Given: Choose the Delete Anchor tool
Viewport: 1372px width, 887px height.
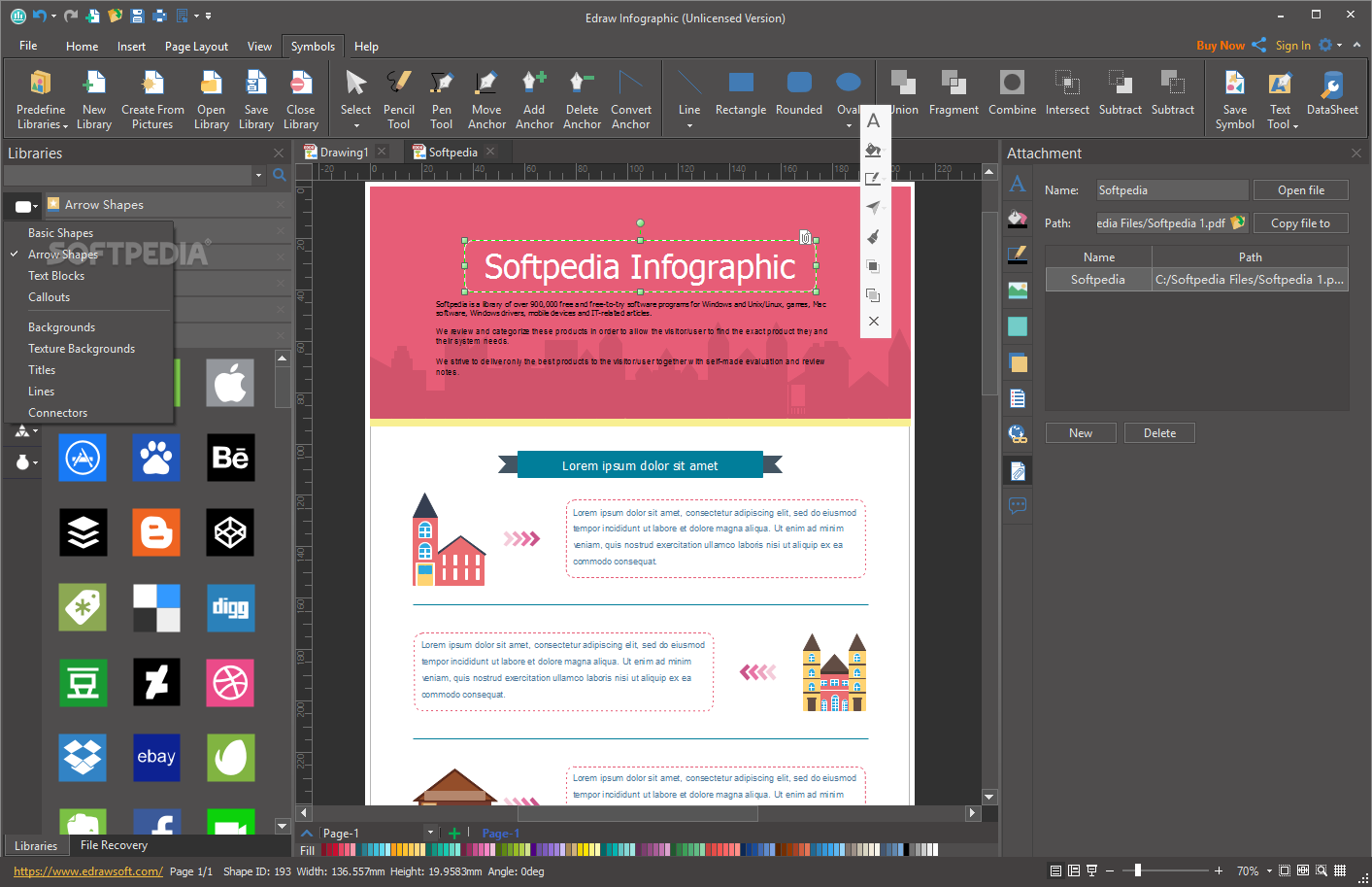Looking at the screenshot, I should click(x=582, y=99).
